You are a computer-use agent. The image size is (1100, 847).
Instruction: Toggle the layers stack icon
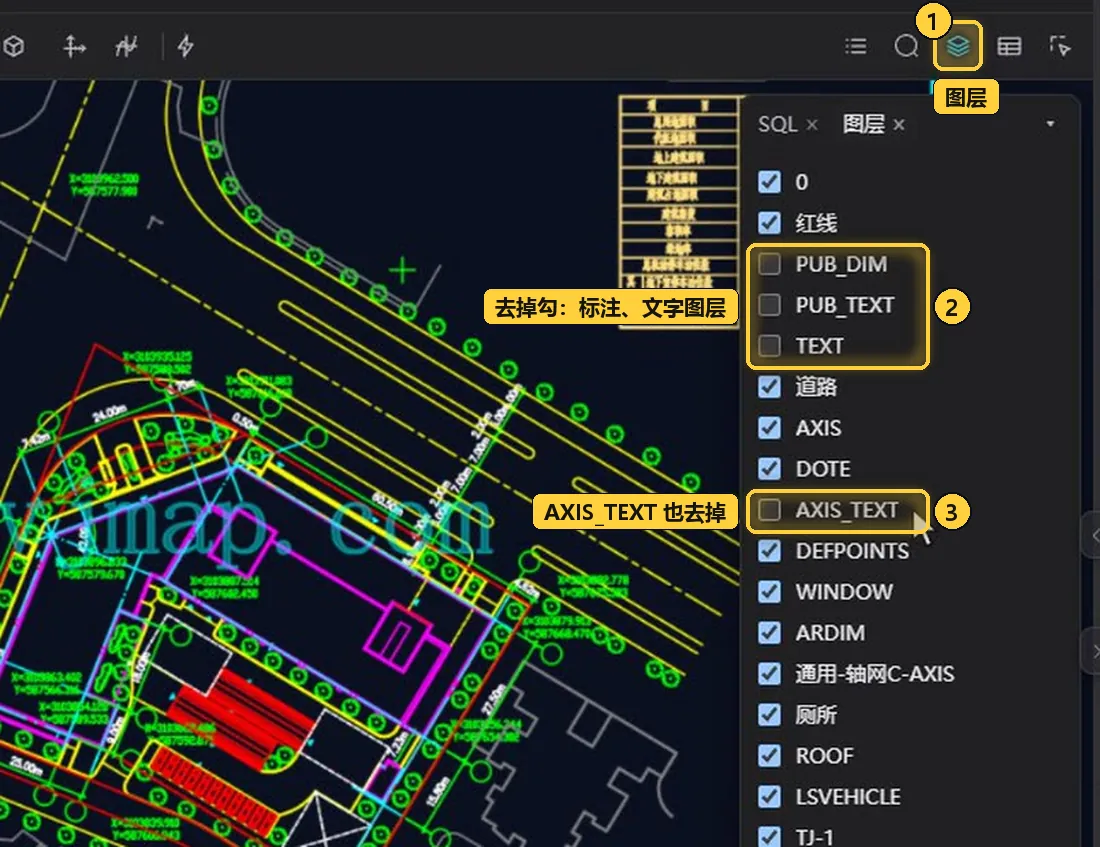(x=958, y=46)
